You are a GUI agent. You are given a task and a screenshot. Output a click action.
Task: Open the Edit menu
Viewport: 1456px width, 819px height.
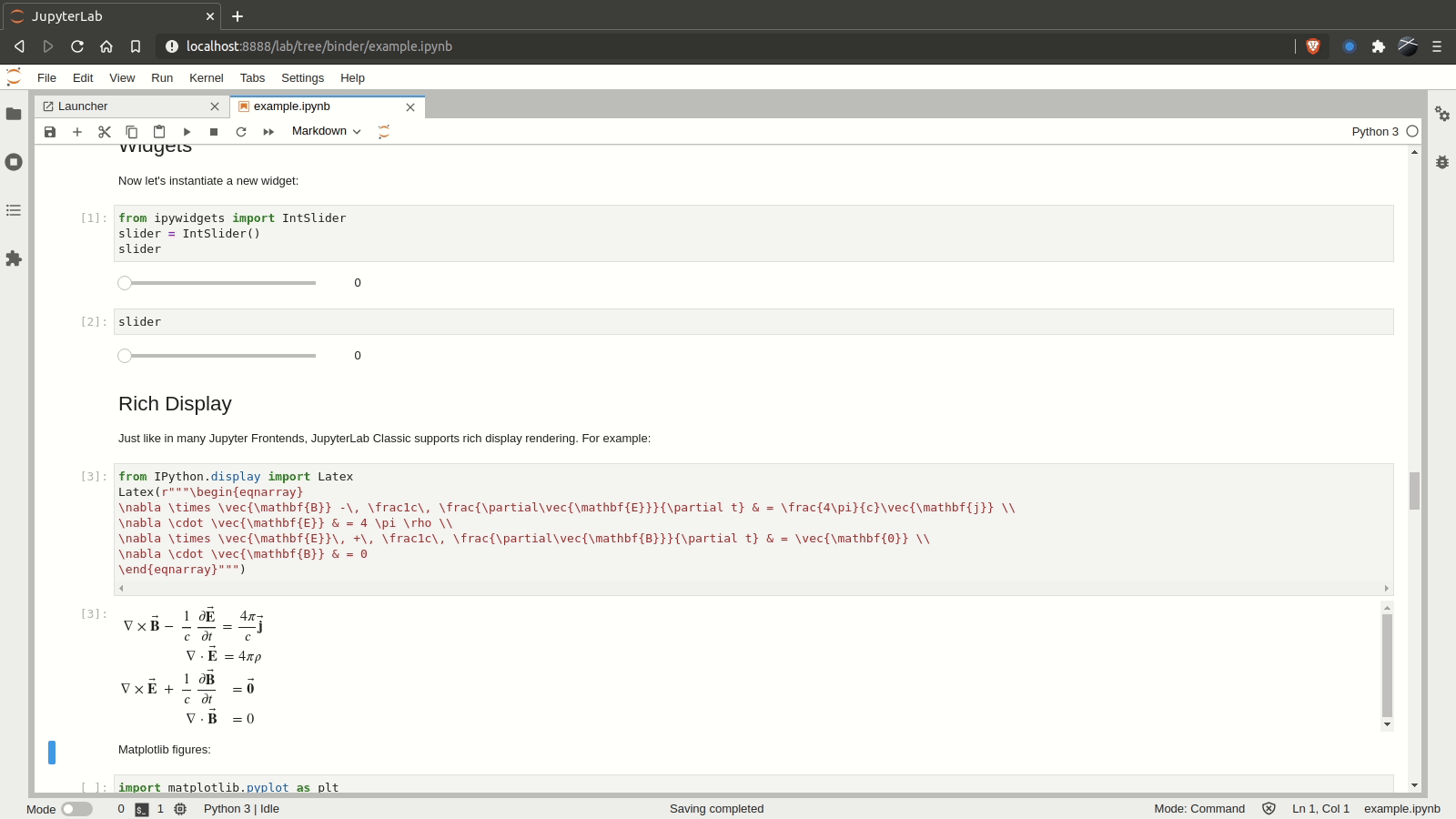click(x=83, y=78)
